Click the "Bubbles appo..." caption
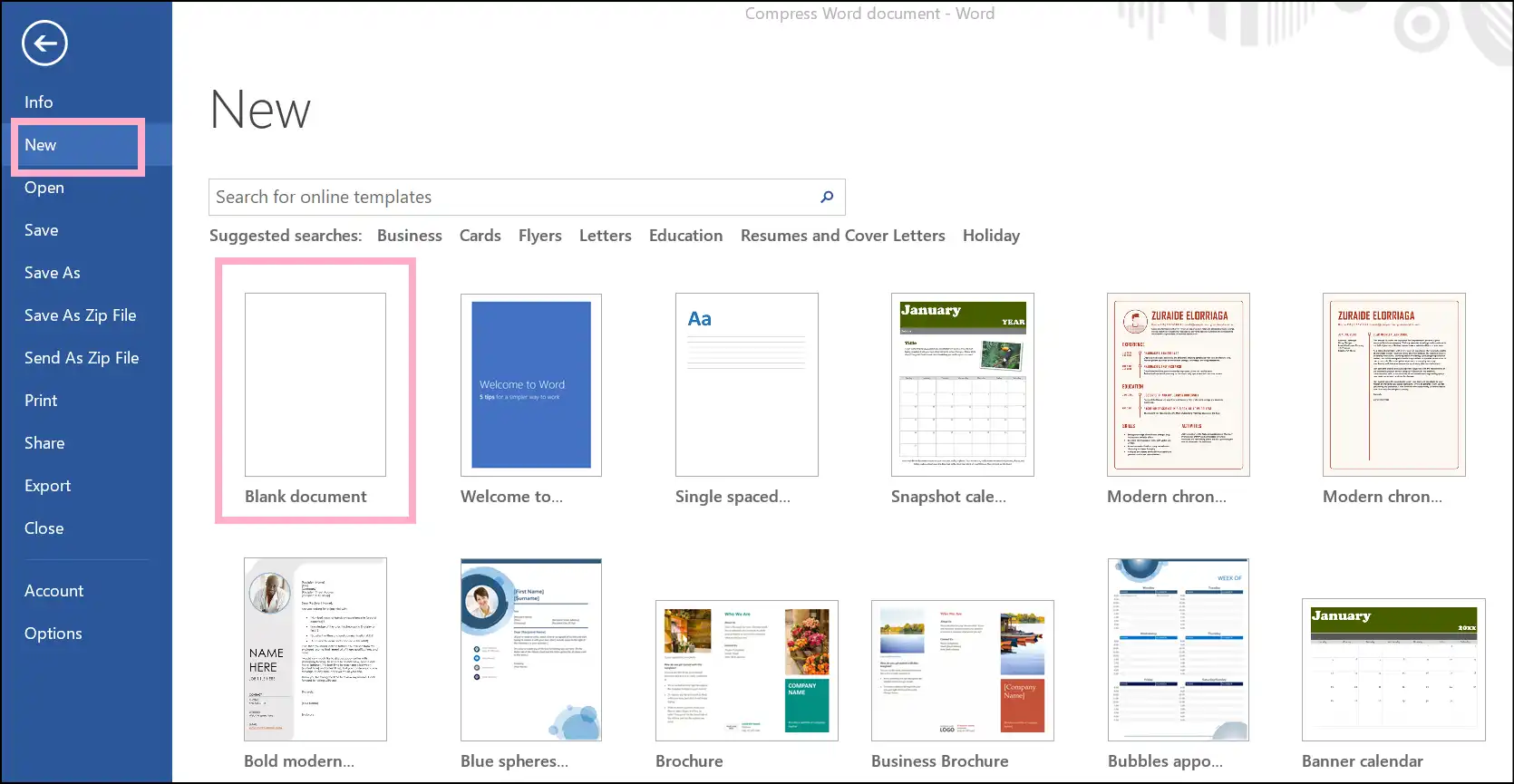Screen dimensions: 1514x784 click(1165, 761)
